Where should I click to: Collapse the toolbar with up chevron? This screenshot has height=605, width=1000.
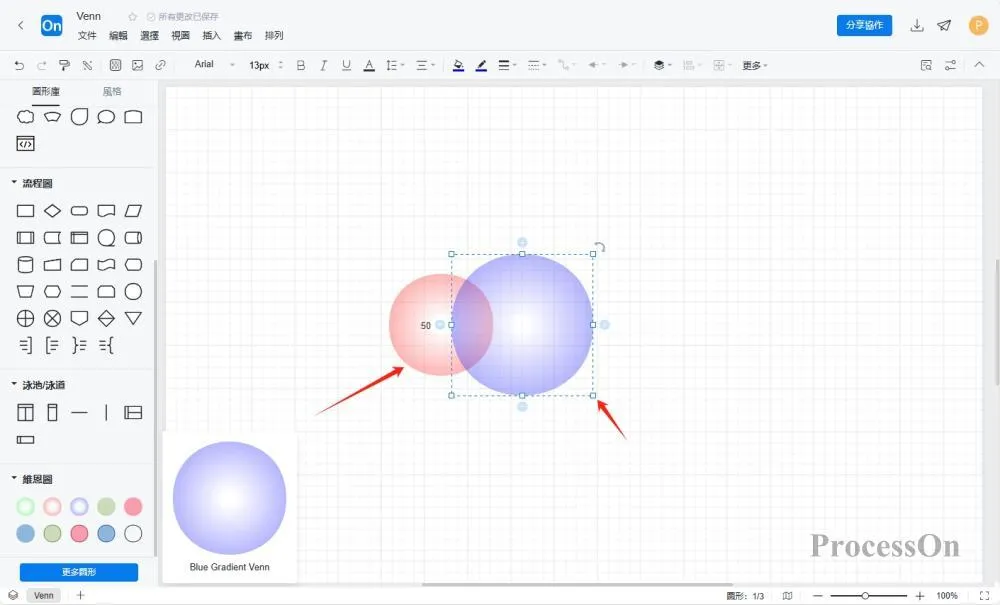point(979,64)
